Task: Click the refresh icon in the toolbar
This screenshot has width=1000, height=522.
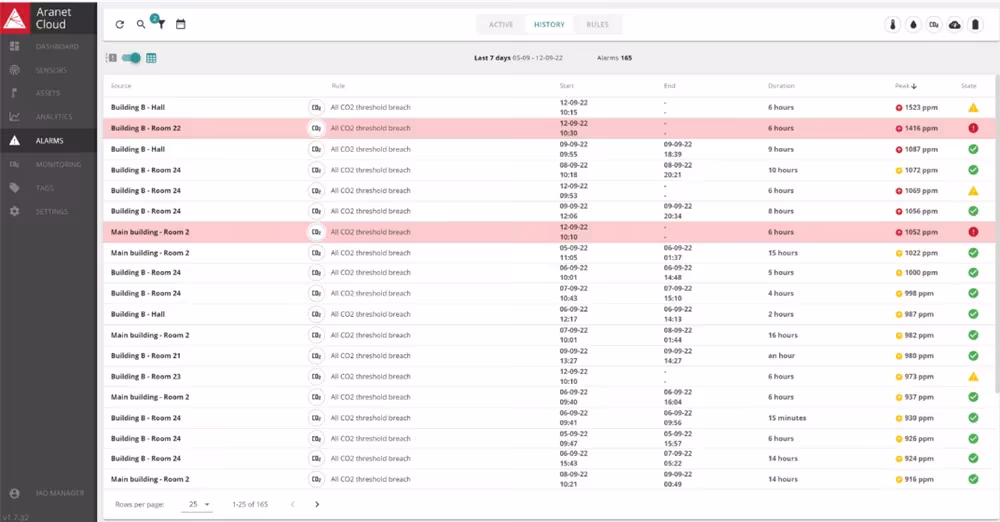Action: [x=119, y=24]
